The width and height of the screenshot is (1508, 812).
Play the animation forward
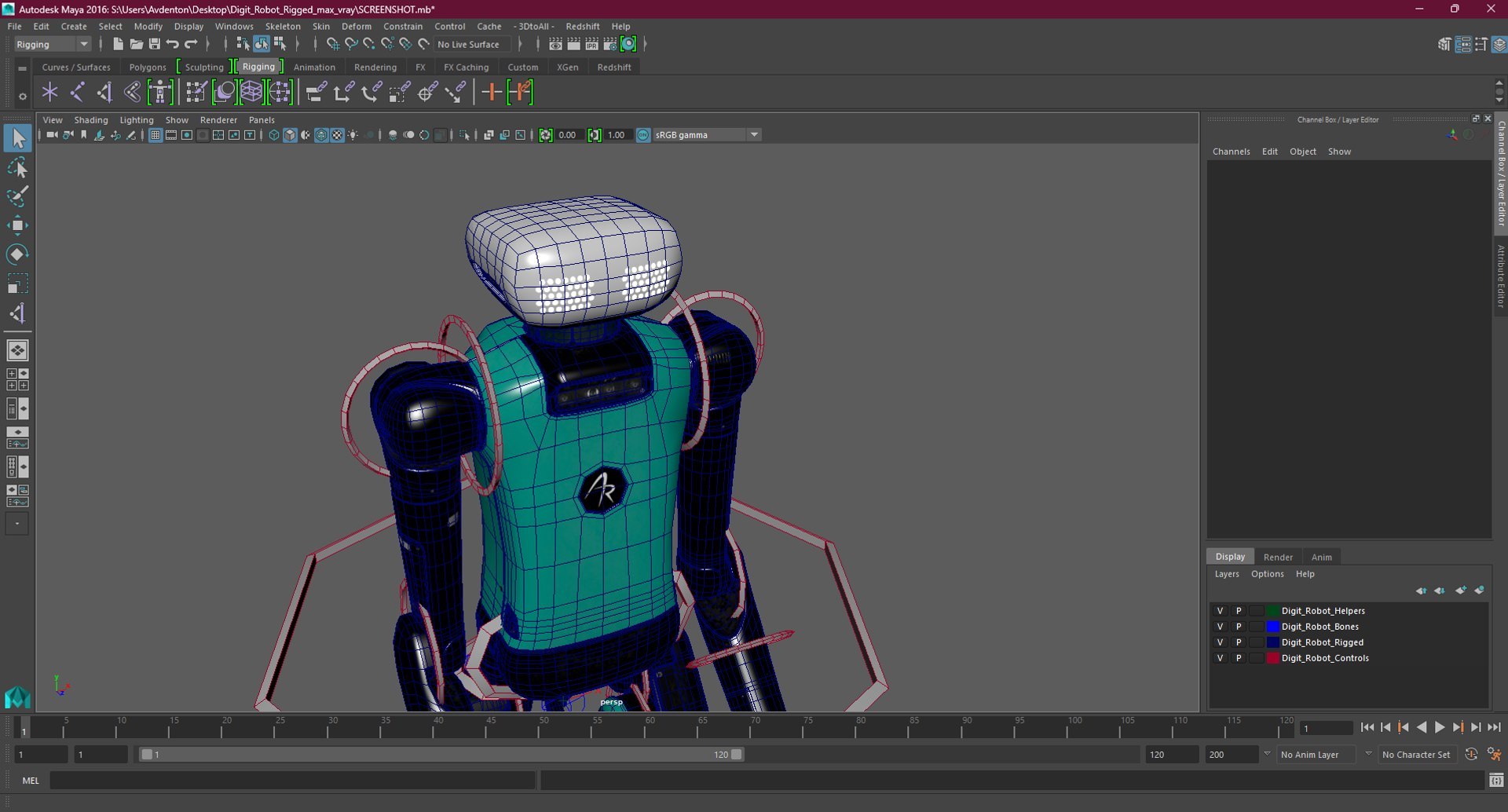[x=1440, y=728]
